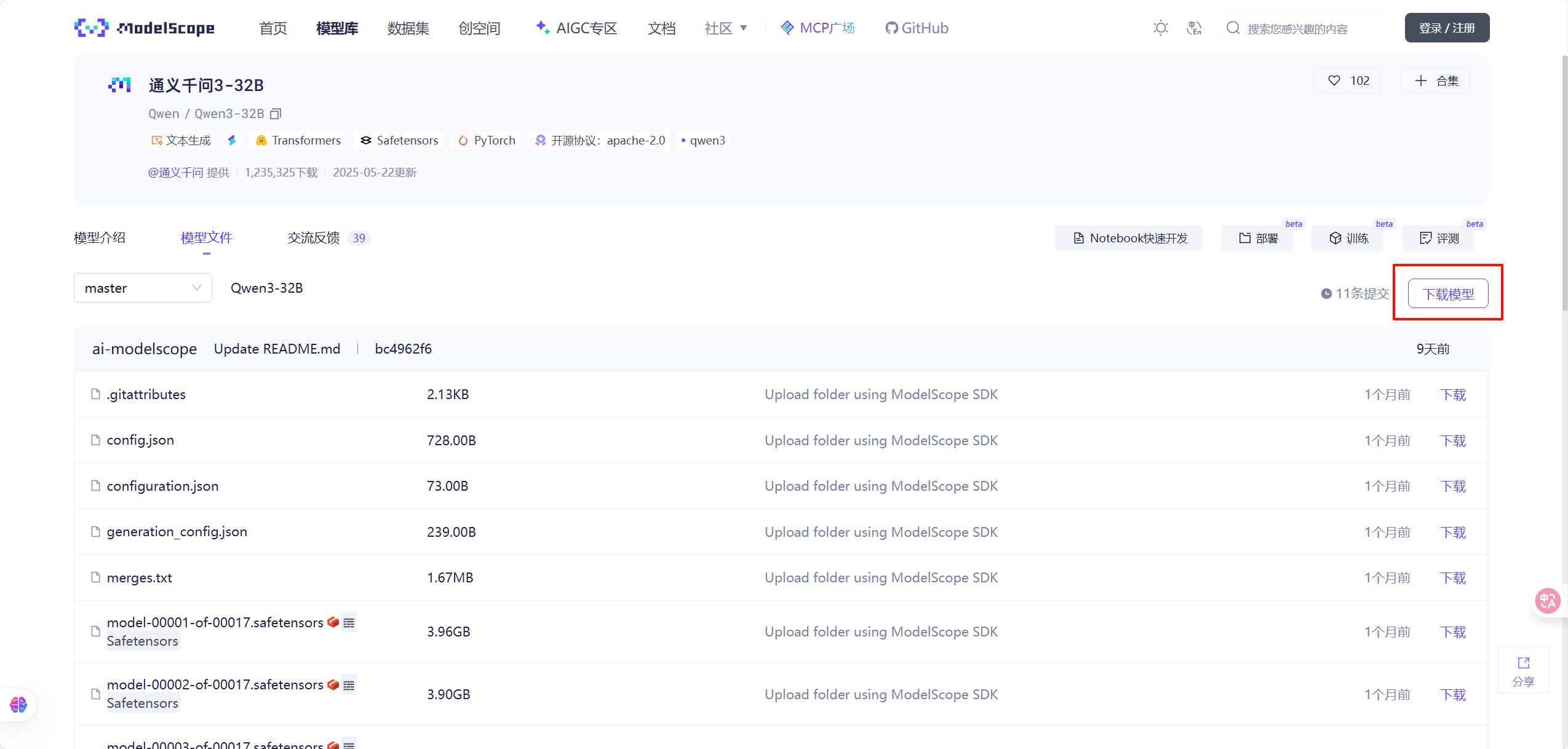Viewport: 1568px width, 749px height.
Task: Click the share icon button
Action: pyautogui.click(x=1523, y=670)
